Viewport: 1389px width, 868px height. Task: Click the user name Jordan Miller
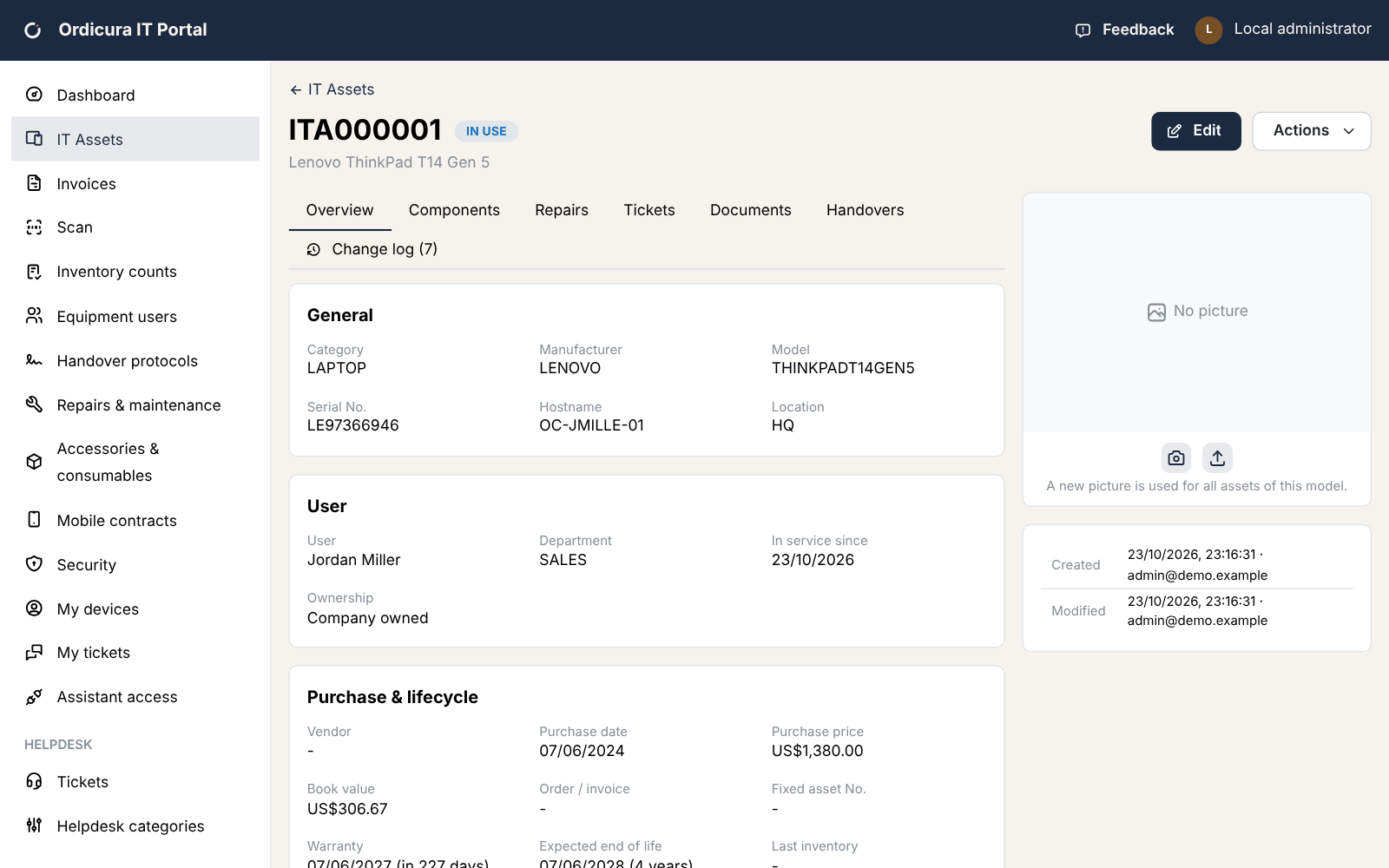pos(354,560)
